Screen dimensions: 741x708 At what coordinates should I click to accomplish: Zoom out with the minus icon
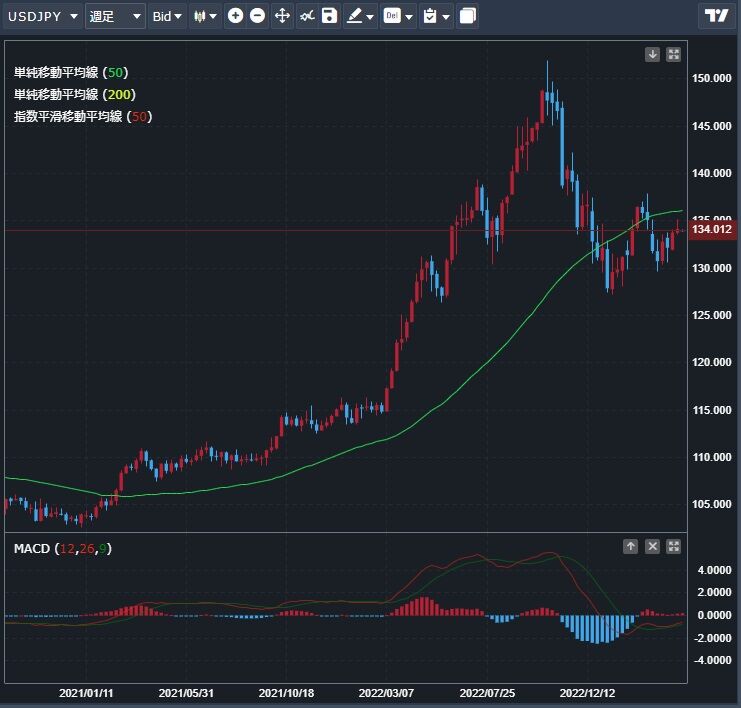point(258,16)
